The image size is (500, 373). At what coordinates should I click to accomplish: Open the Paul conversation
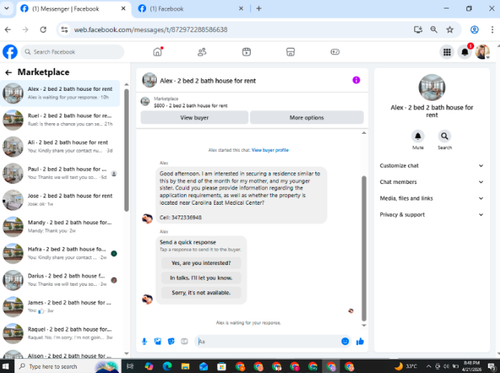point(60,173)
